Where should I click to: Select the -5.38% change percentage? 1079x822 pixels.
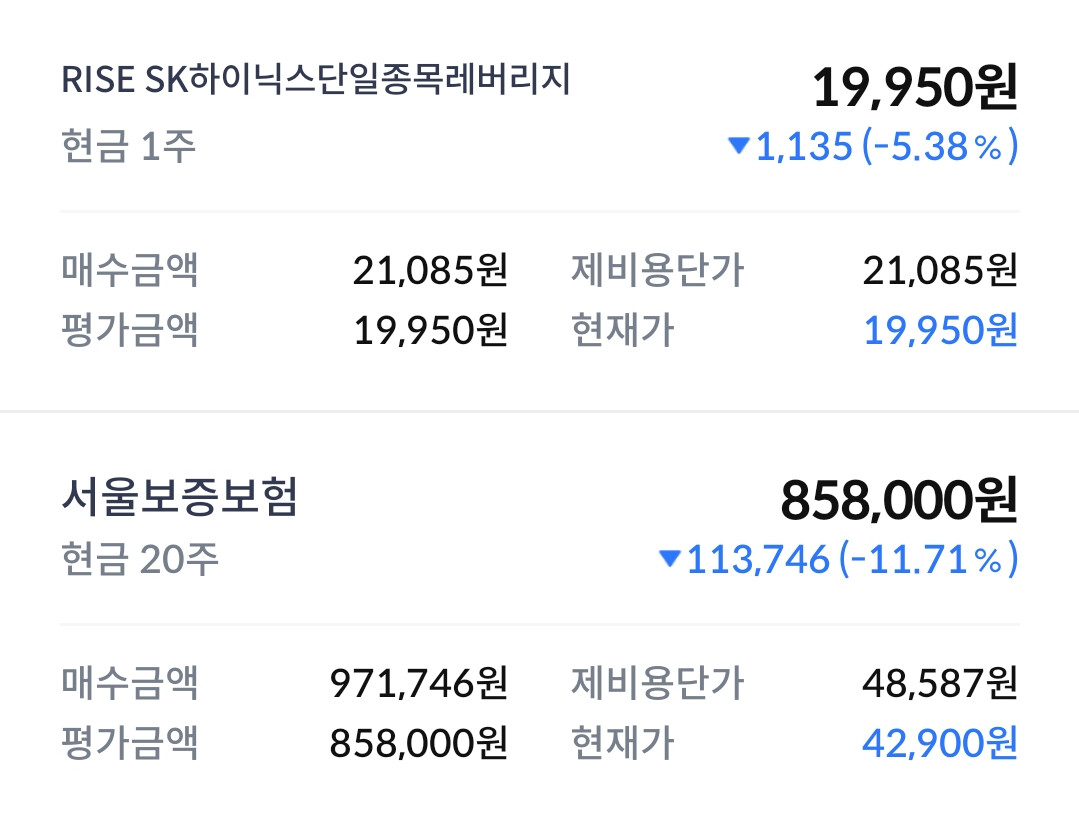[940, 147]
